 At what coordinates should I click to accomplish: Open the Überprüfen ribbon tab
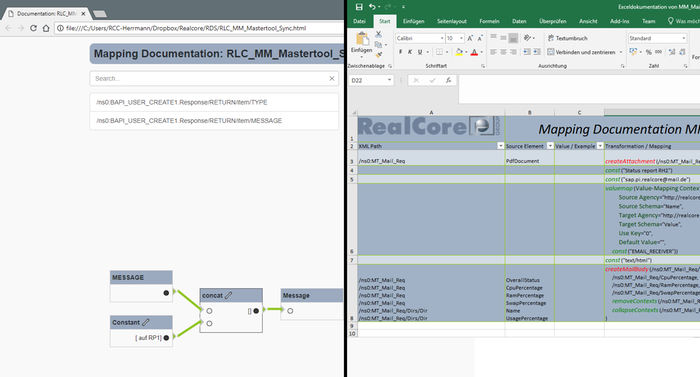(x=553, y=21)
